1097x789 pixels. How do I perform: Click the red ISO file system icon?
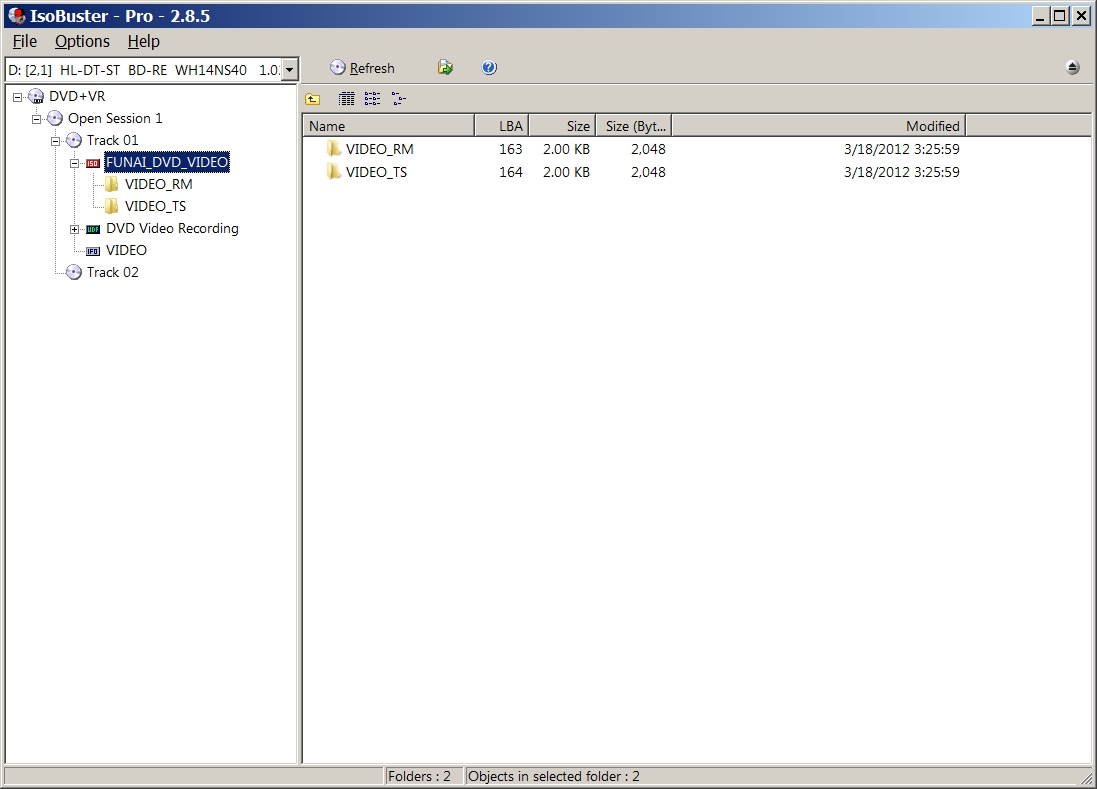[92, 163]
